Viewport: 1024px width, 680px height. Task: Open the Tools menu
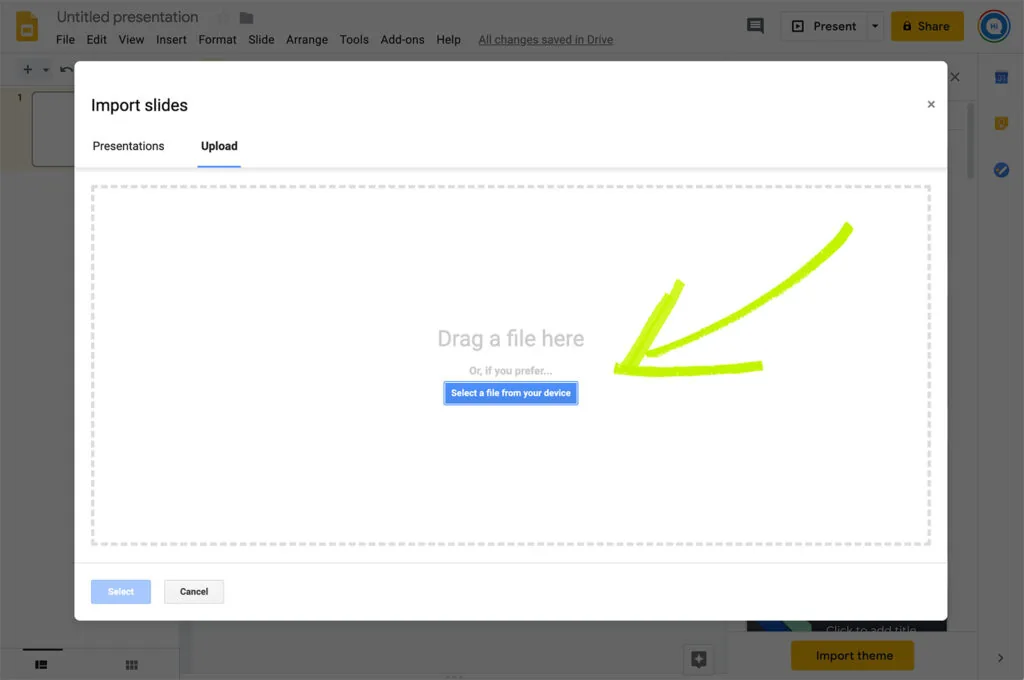click(354, 40)
